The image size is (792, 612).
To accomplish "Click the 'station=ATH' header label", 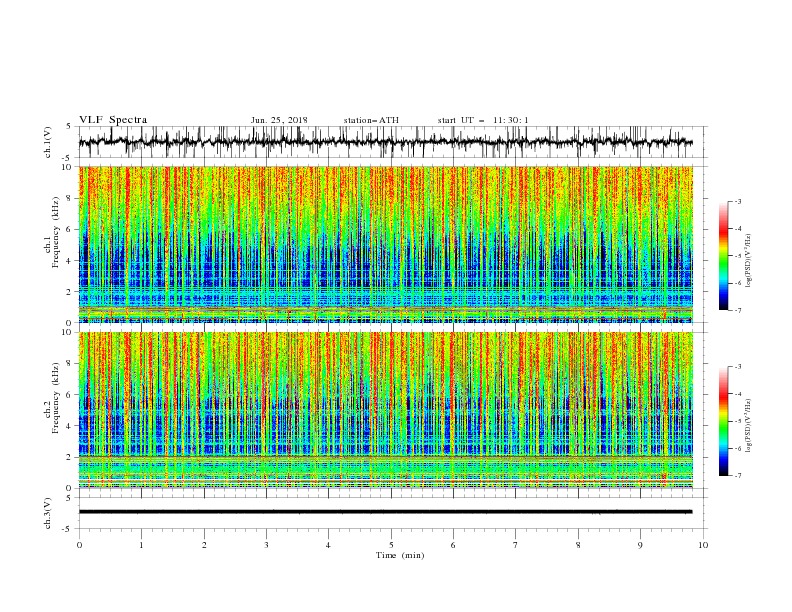I will tap(371, 120).
